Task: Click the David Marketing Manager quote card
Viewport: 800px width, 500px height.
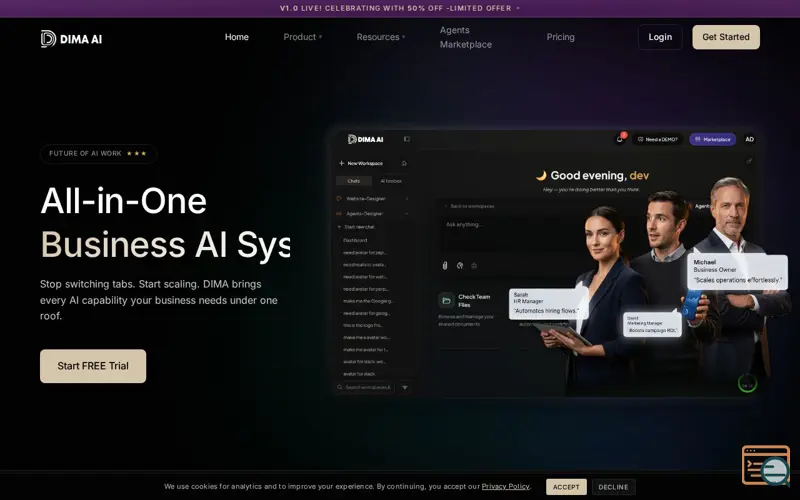Action: pyautogui.click(x=652, y=324)
